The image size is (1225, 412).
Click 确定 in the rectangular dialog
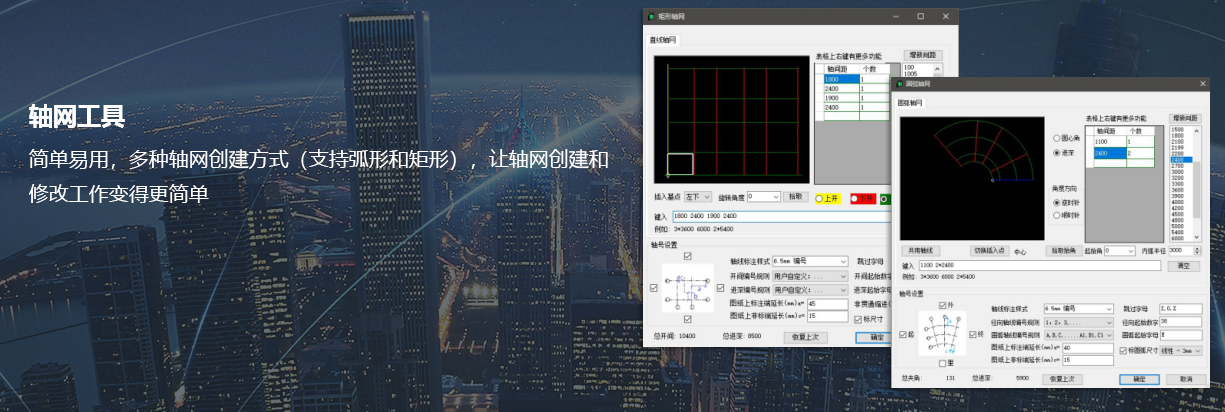click(x=875, y=338)
